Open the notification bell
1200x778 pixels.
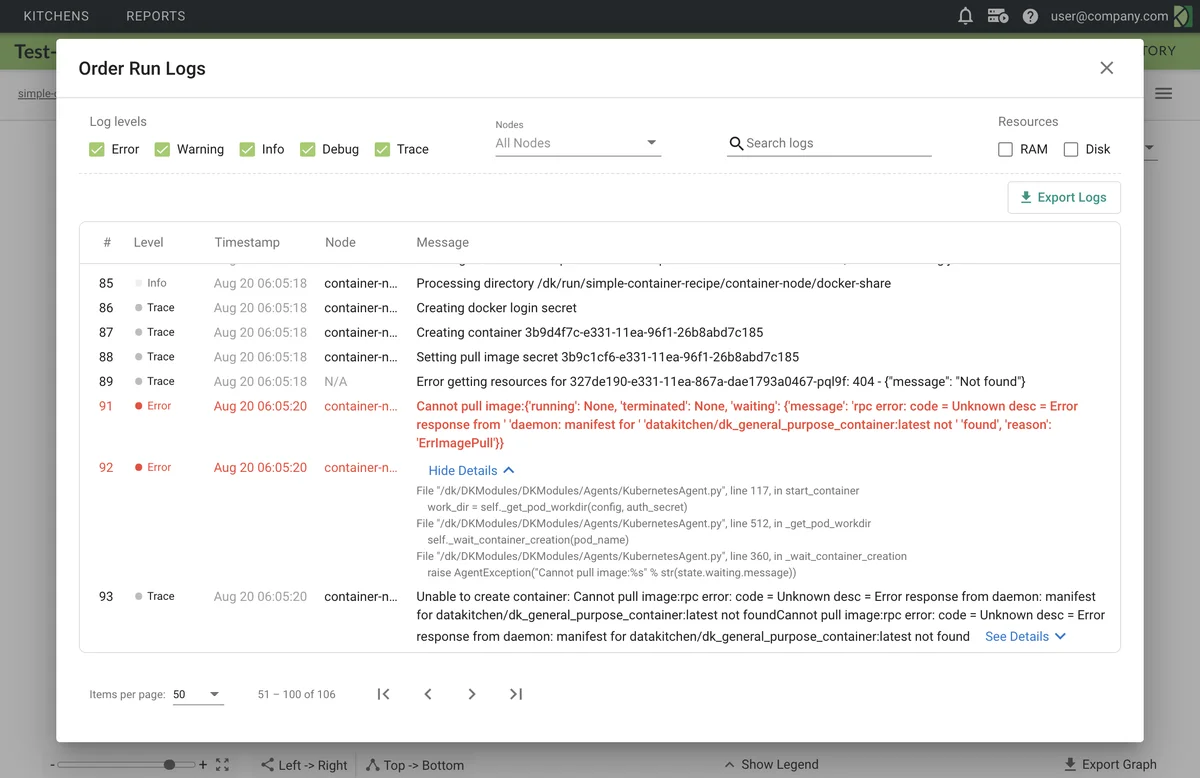965,16
